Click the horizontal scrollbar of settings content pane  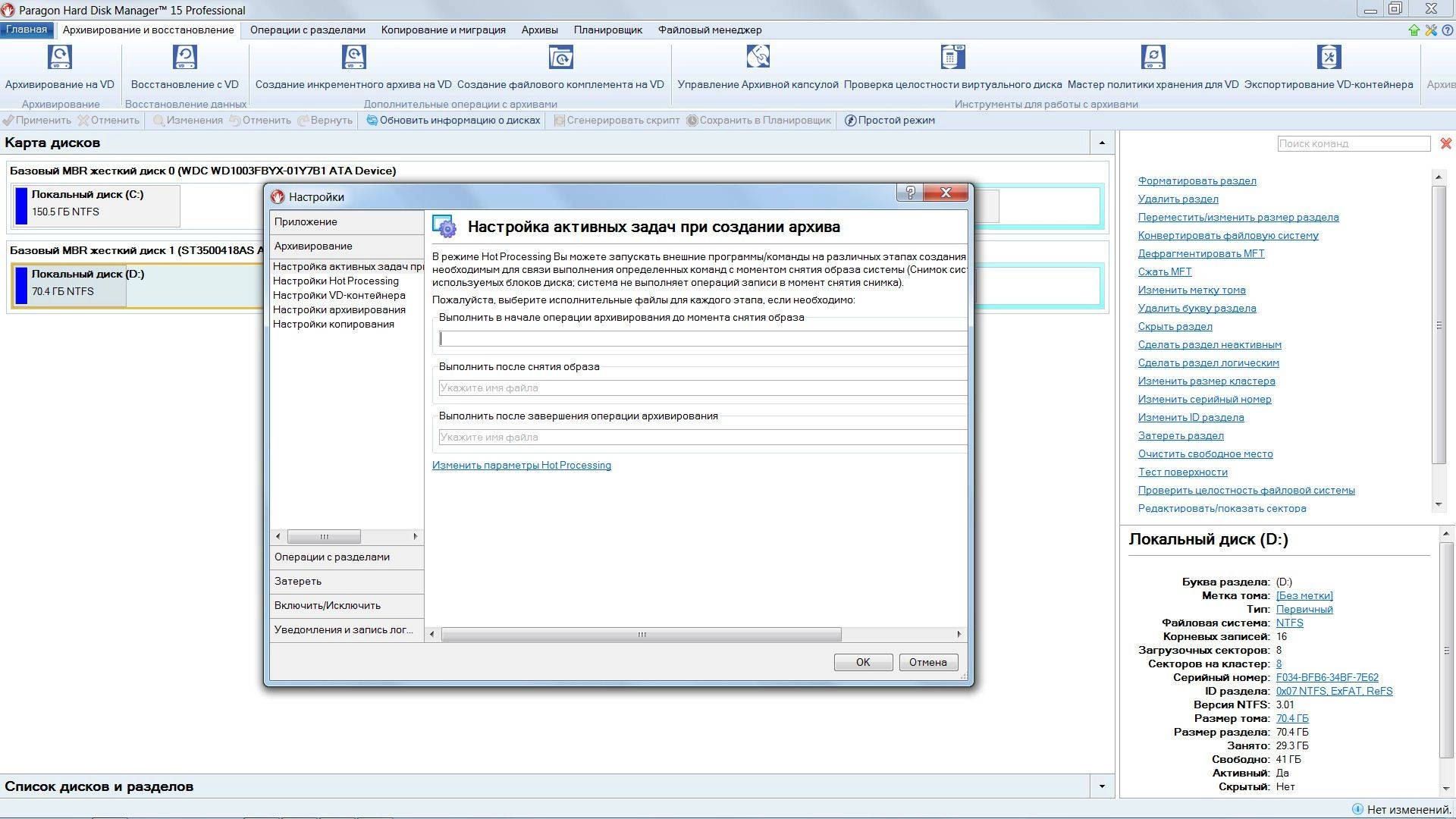click(642, 634)
